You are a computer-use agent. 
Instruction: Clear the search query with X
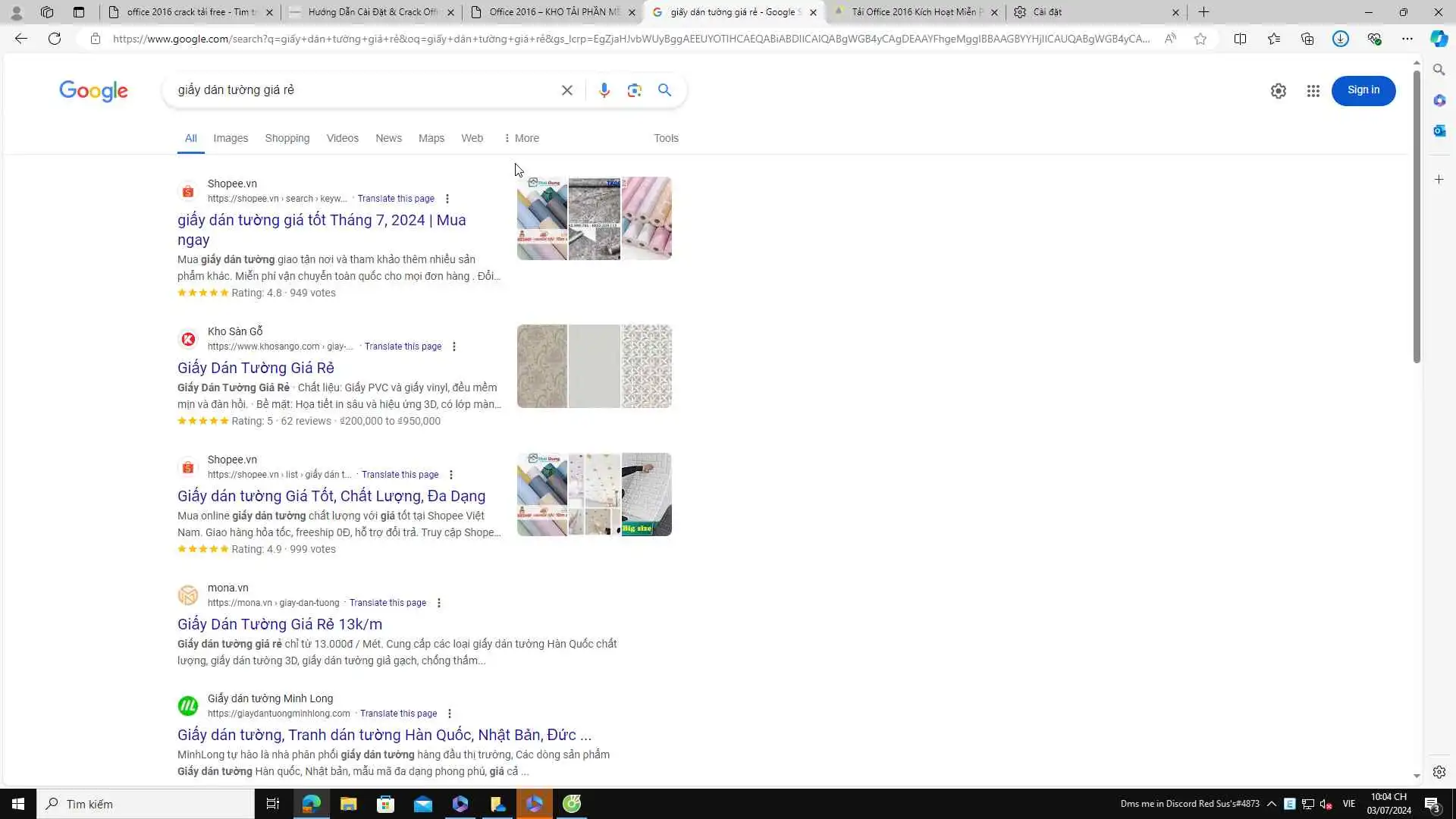(x=566, y=90)
